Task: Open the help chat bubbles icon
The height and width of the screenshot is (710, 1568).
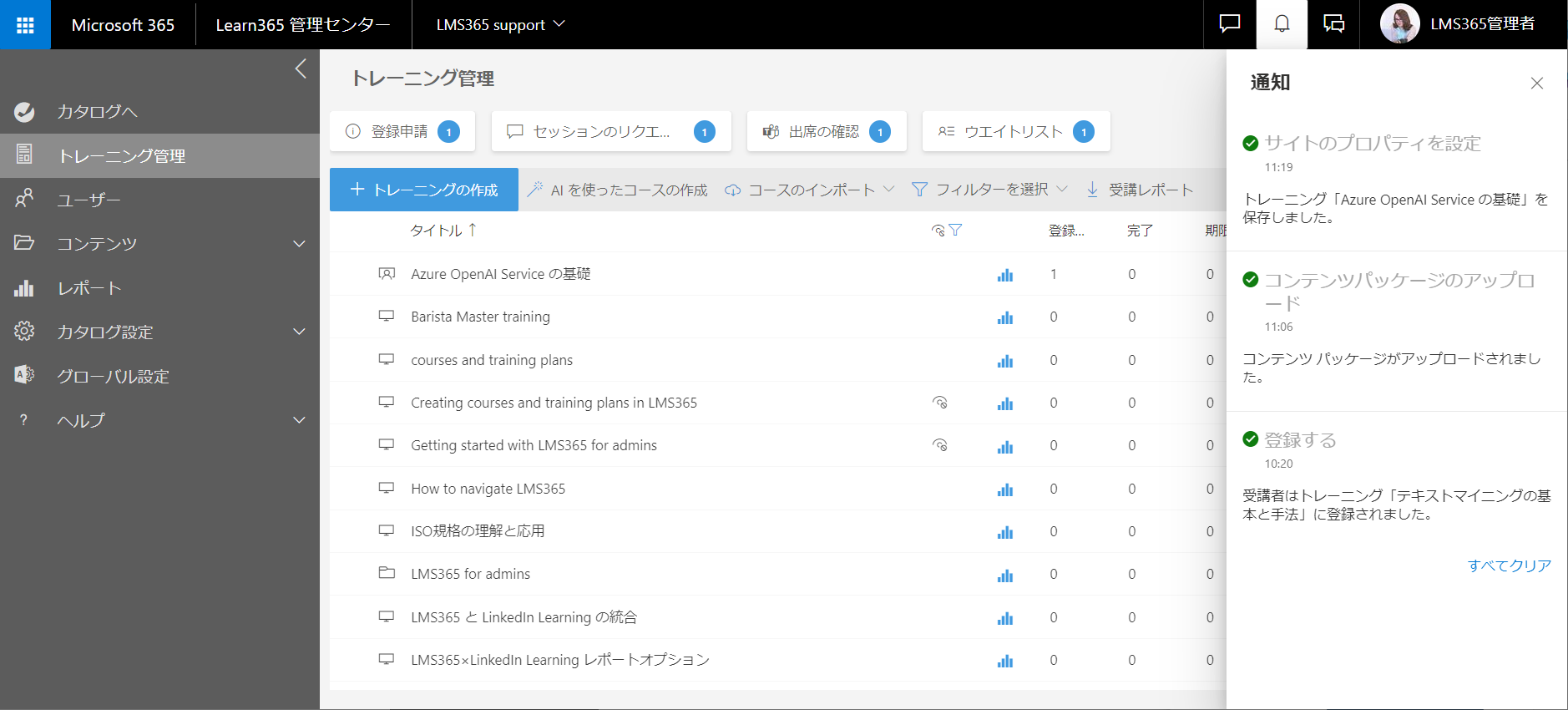Action: pos(1333,23)
